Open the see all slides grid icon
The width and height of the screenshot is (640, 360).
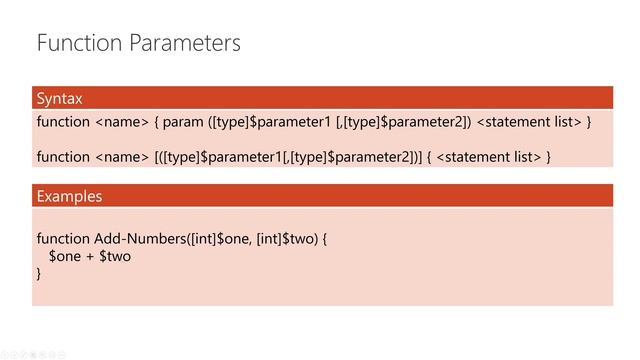pos(33,355)
